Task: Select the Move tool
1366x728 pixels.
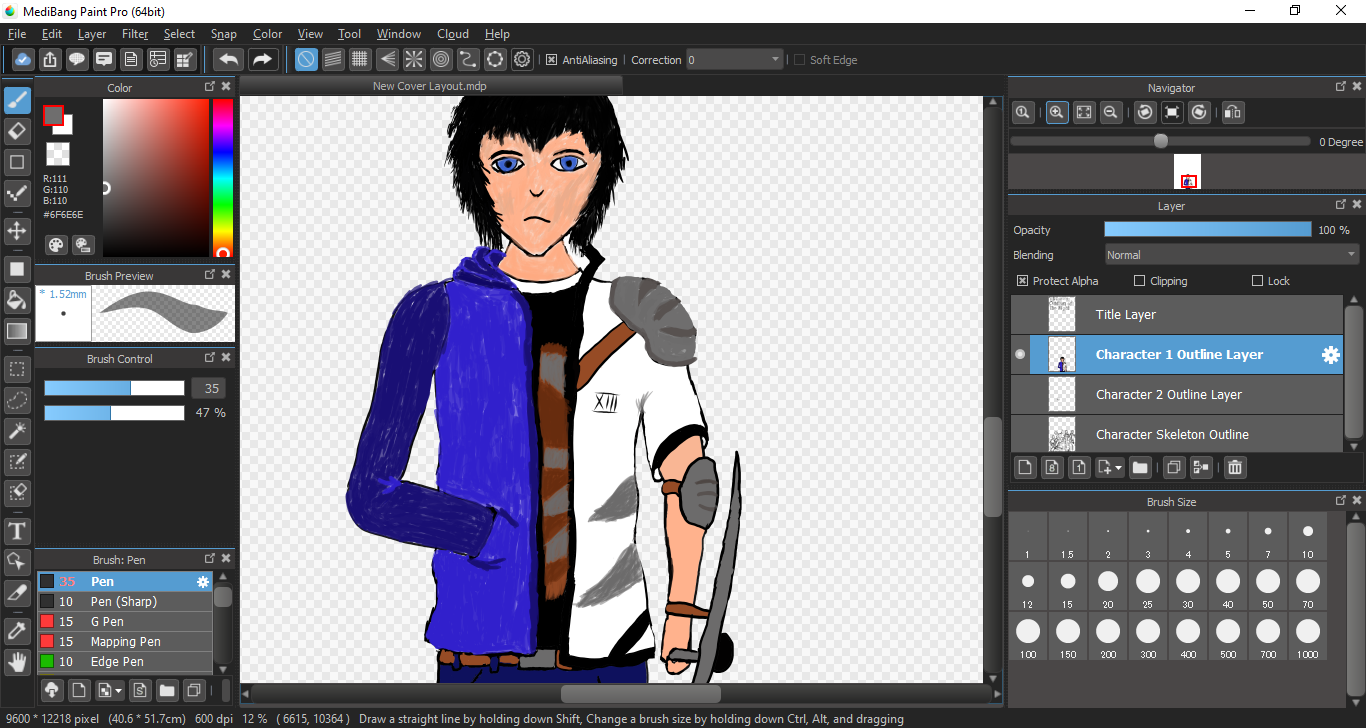Action: (x=17, y=231)
